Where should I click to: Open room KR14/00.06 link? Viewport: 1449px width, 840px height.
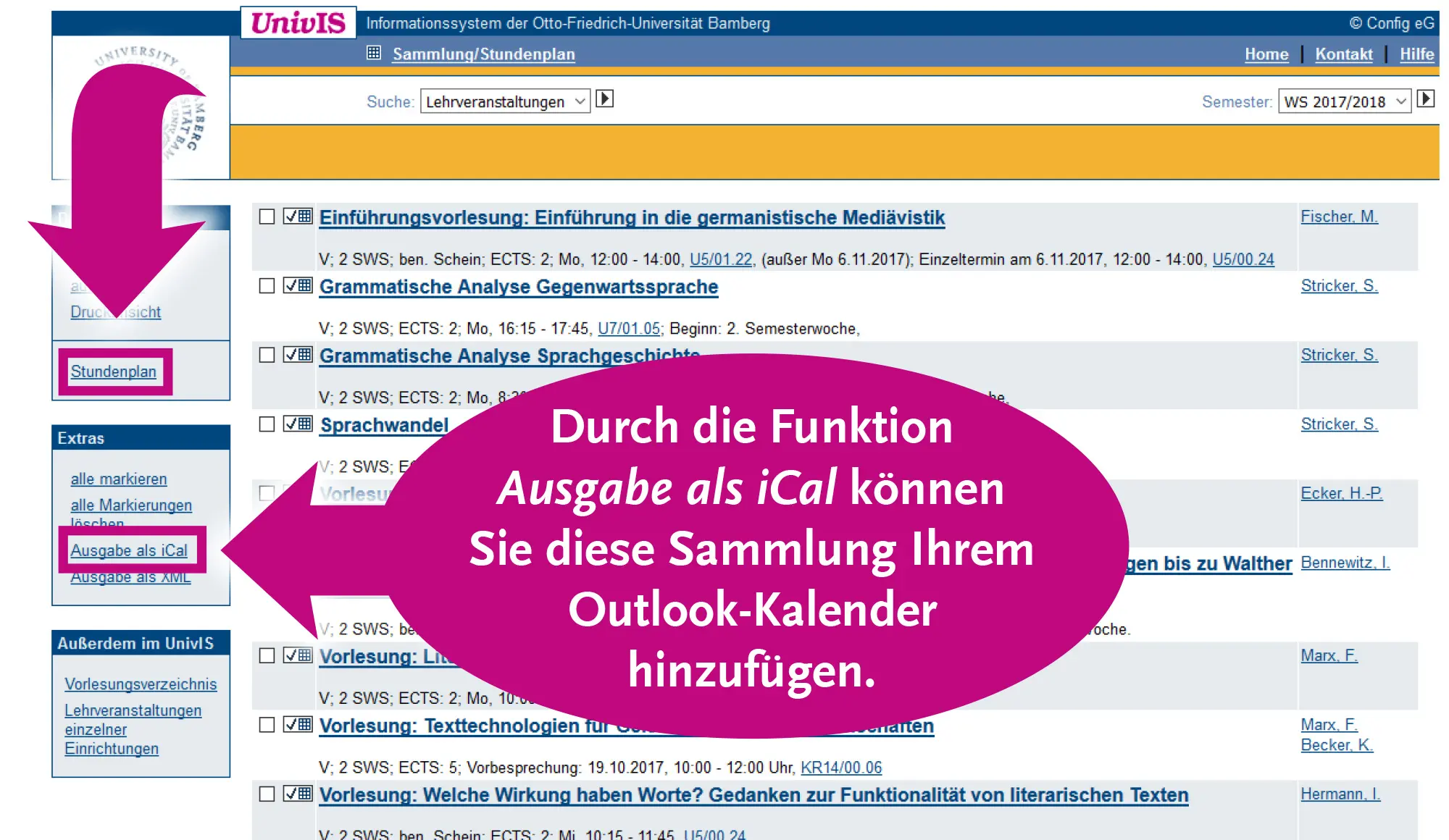click(x=841, y=768)
